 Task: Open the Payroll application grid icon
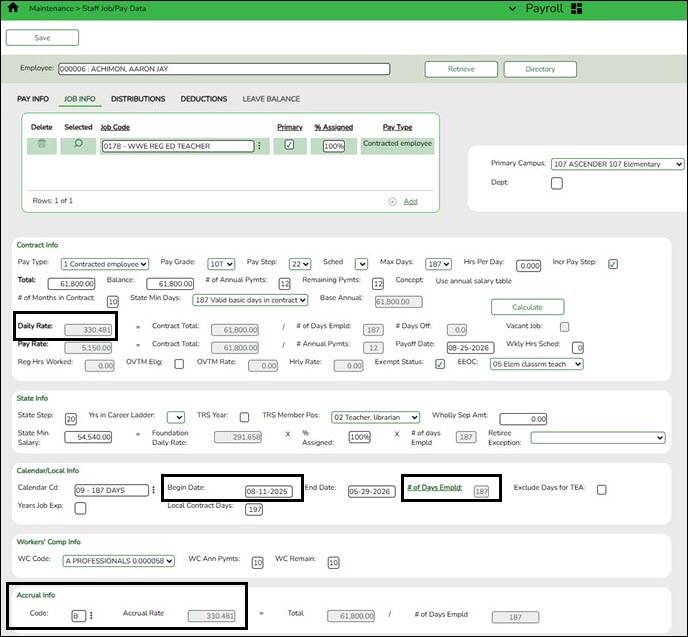575,9
